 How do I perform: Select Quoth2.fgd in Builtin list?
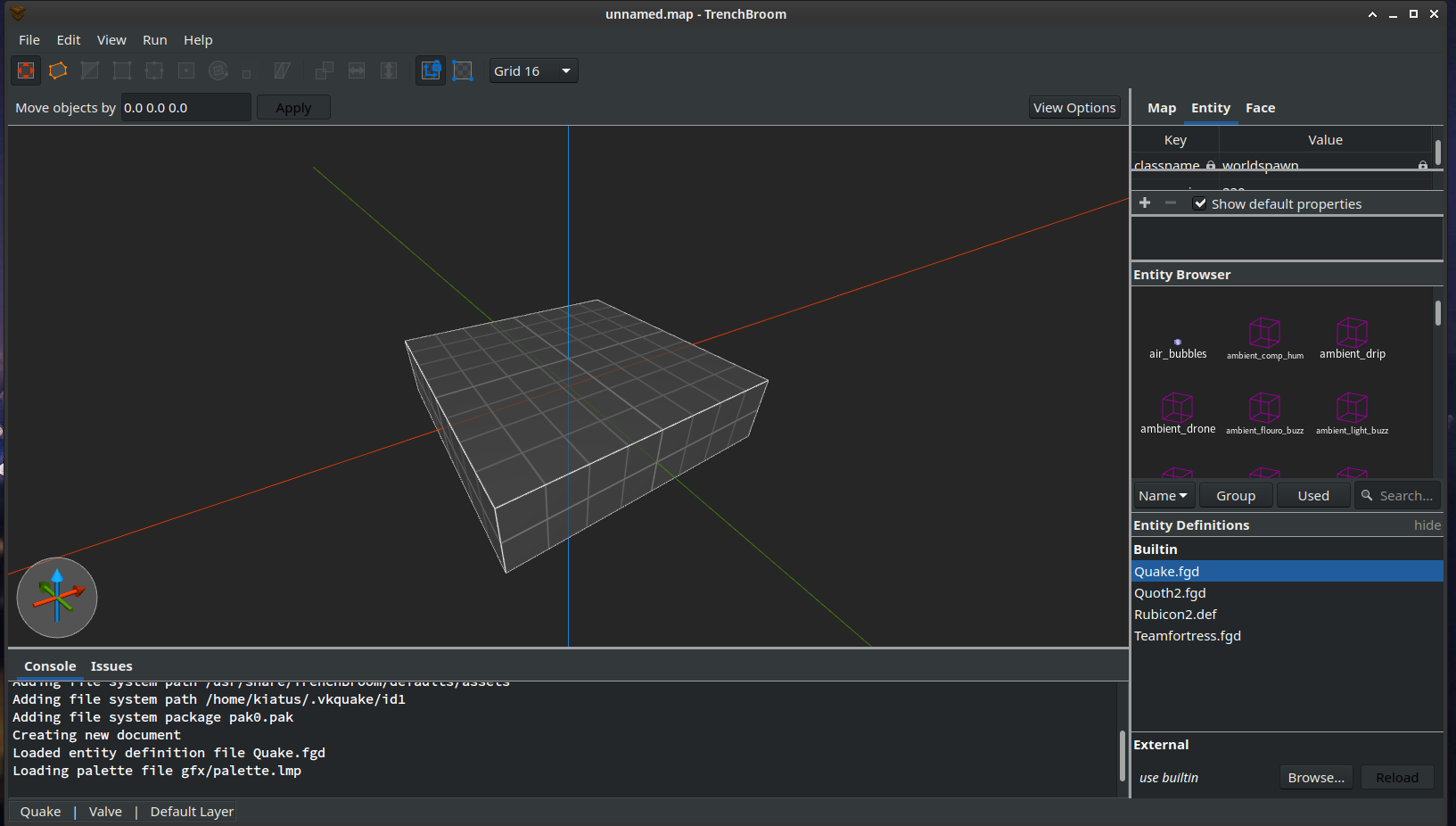1287,593
